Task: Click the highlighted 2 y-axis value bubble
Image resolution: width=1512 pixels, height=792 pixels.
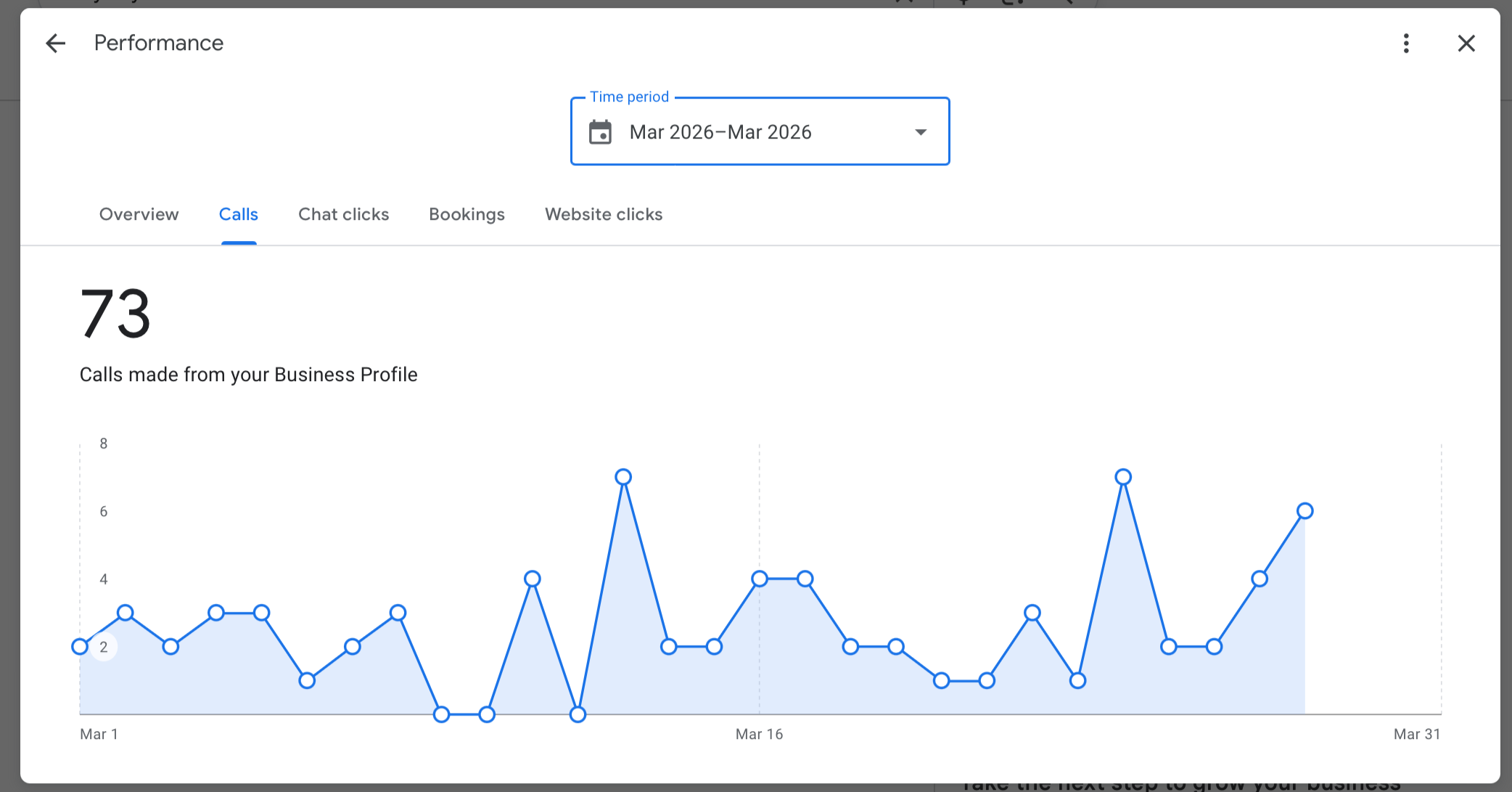Action: click(x=104, y=647)
